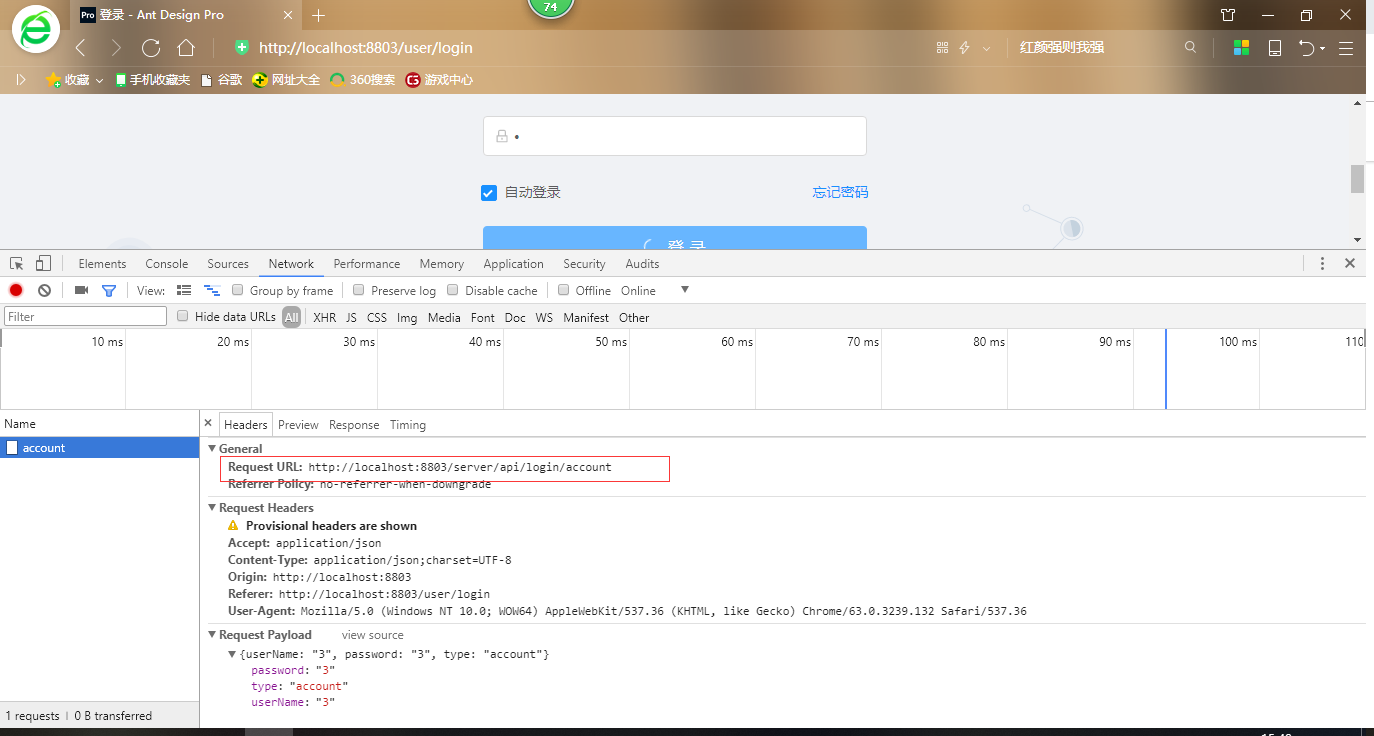Uncheck the 自动登录 auto-login checkbox
This screenshot has width=1374, height=736.
point(488,192)
